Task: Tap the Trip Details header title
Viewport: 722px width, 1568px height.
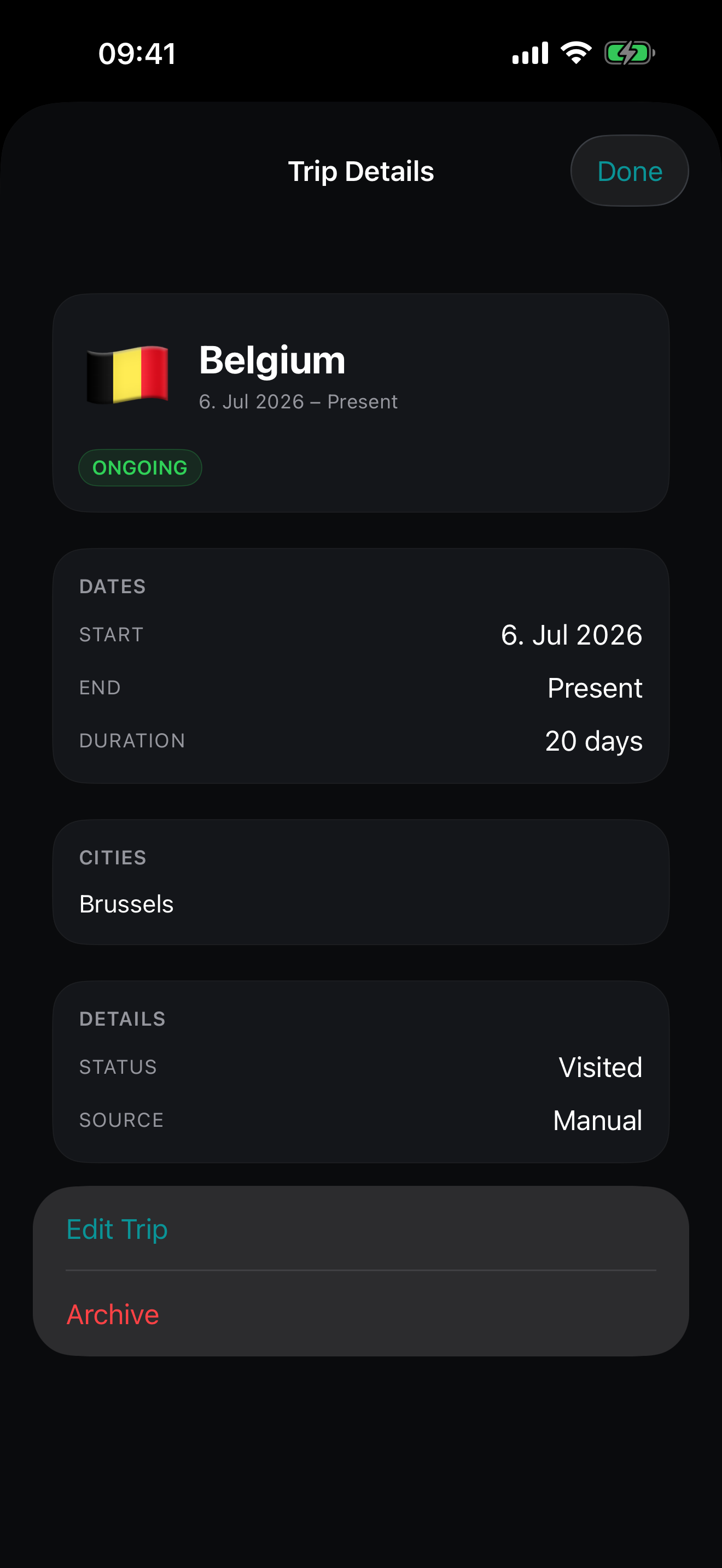Action: tap(361, 171)
